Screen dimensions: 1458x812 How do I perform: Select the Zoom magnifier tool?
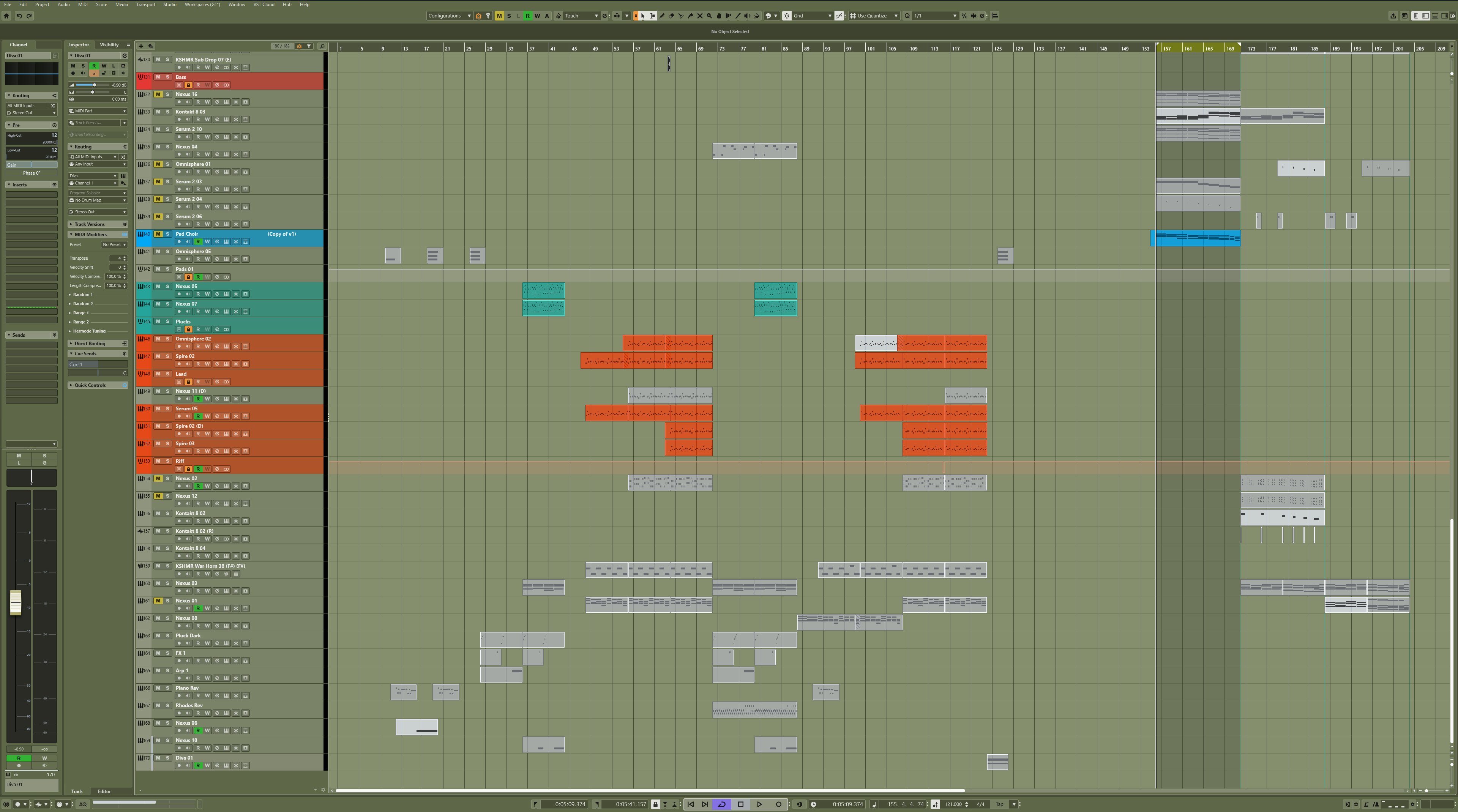(709, 16)
